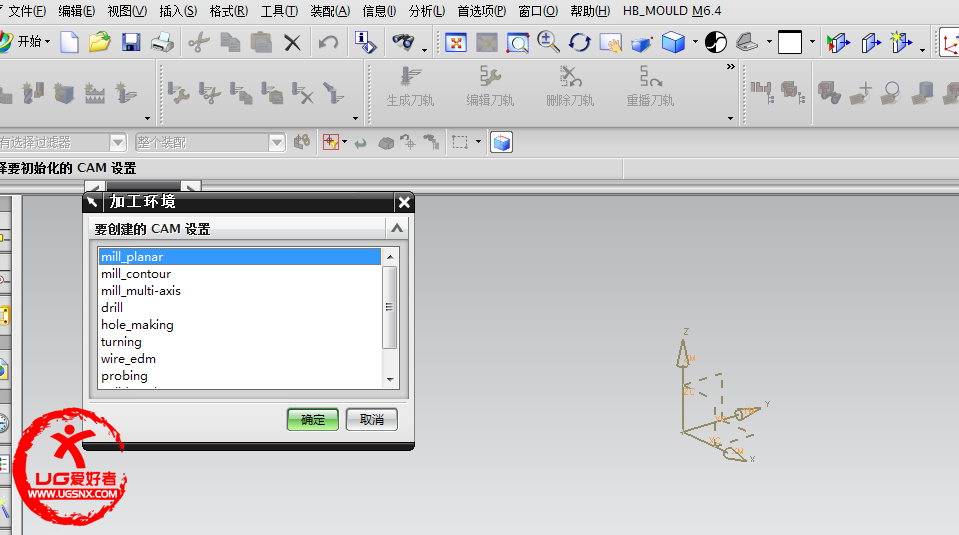959x535 pixels.
Task: Select turning in CAM list
Action: 239,342
